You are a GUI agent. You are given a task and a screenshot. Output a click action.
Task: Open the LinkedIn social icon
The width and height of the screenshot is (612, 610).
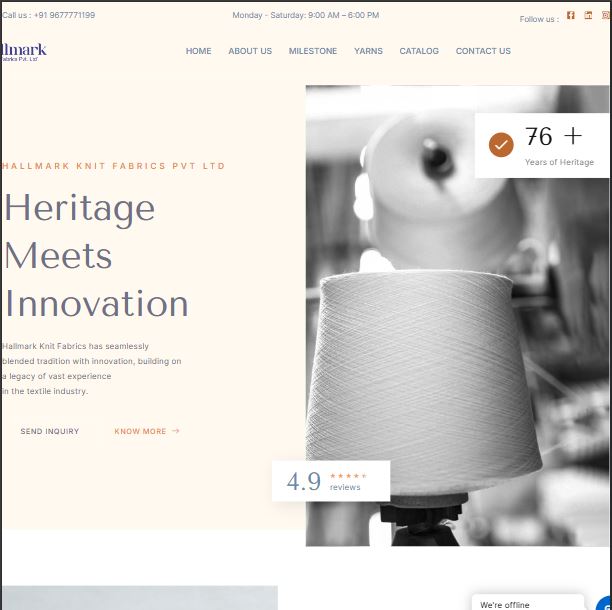point(588,15)
